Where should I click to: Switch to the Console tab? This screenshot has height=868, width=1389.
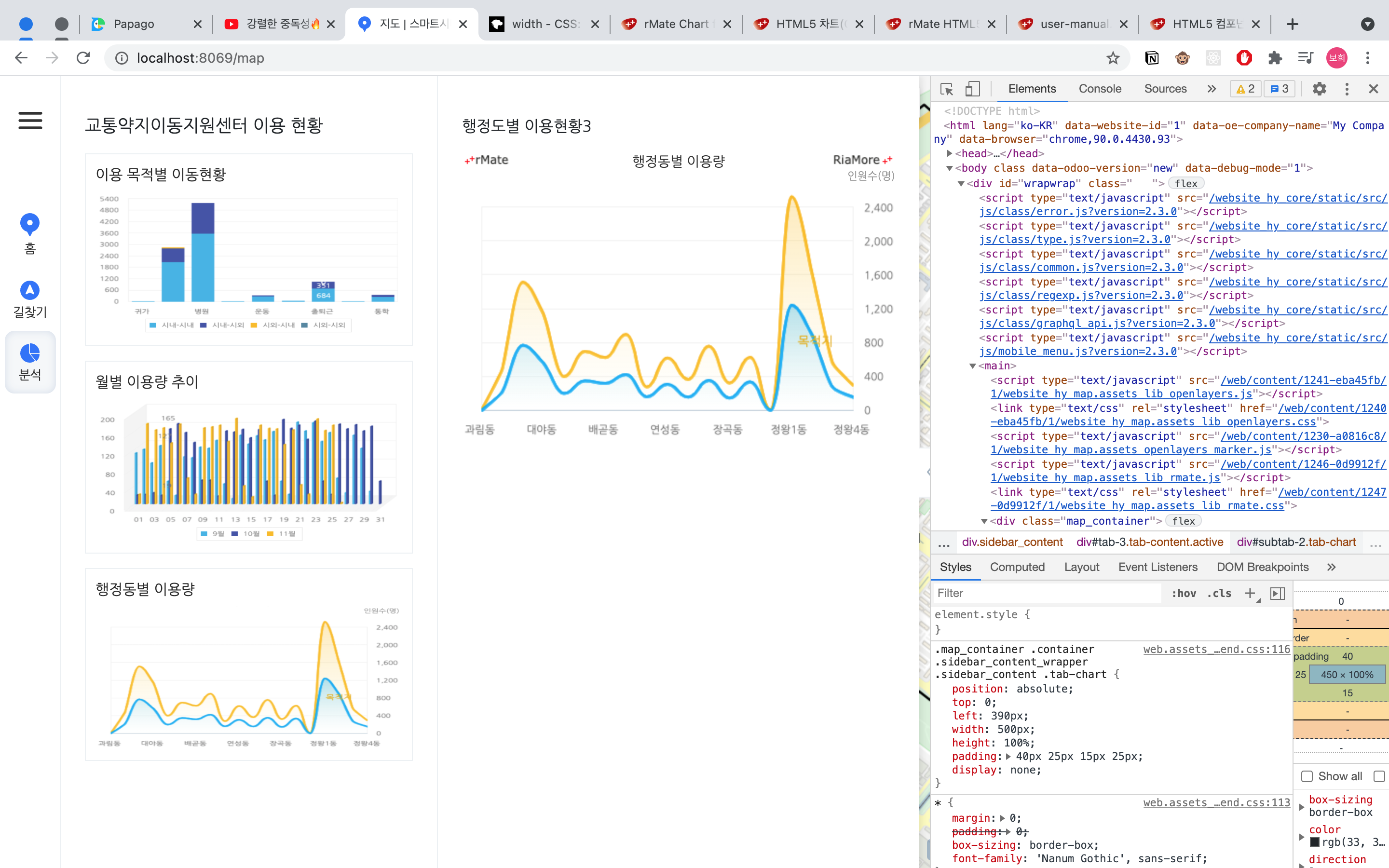(x=1100, y=89)
